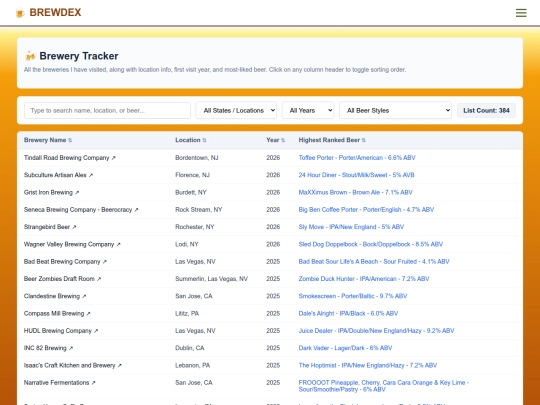Open Grist Iron Brewing external link arrow
540x405 pixels.
[x=77, y=193]
